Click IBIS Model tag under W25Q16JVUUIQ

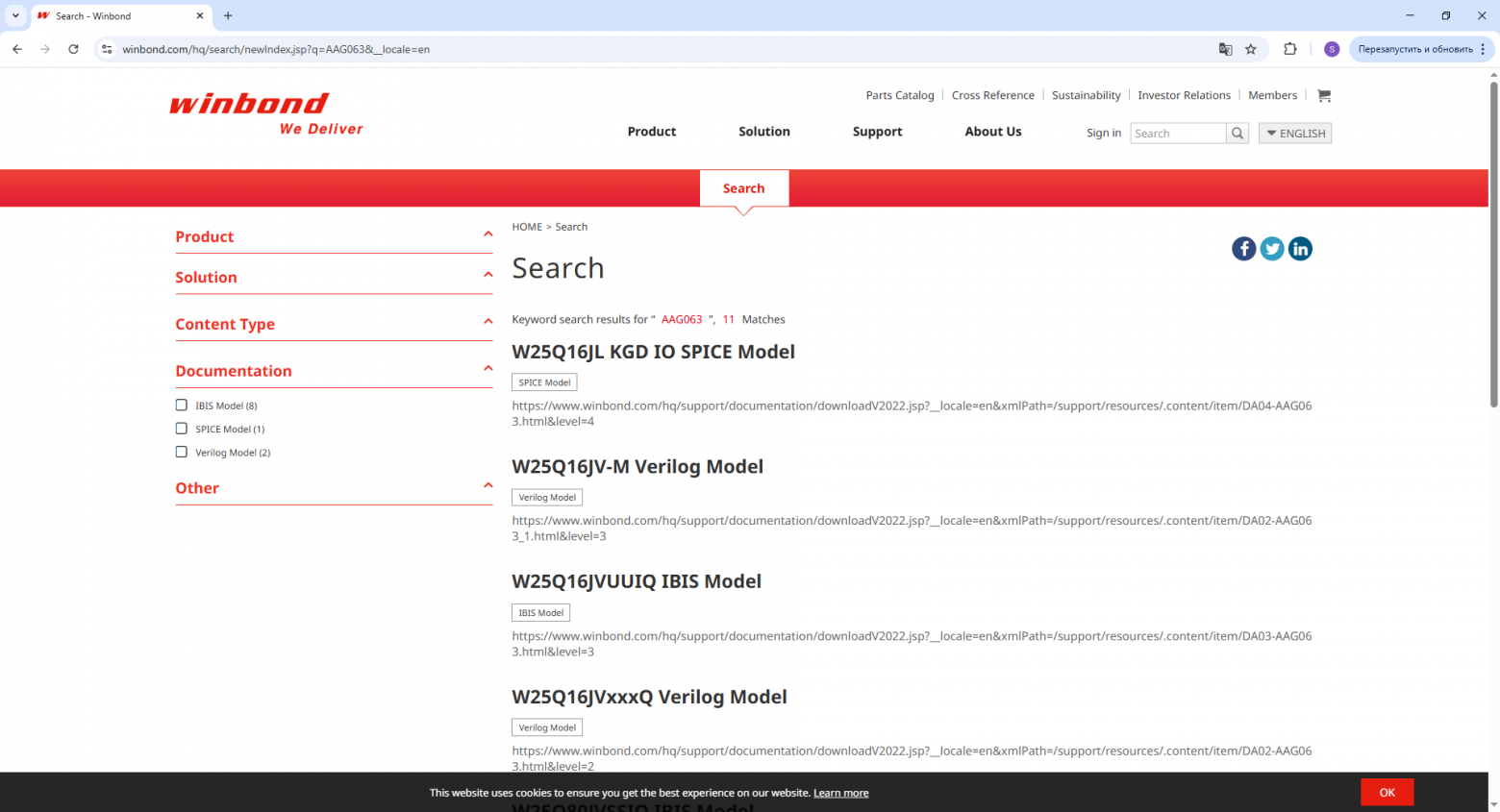[x=541, y=613]
